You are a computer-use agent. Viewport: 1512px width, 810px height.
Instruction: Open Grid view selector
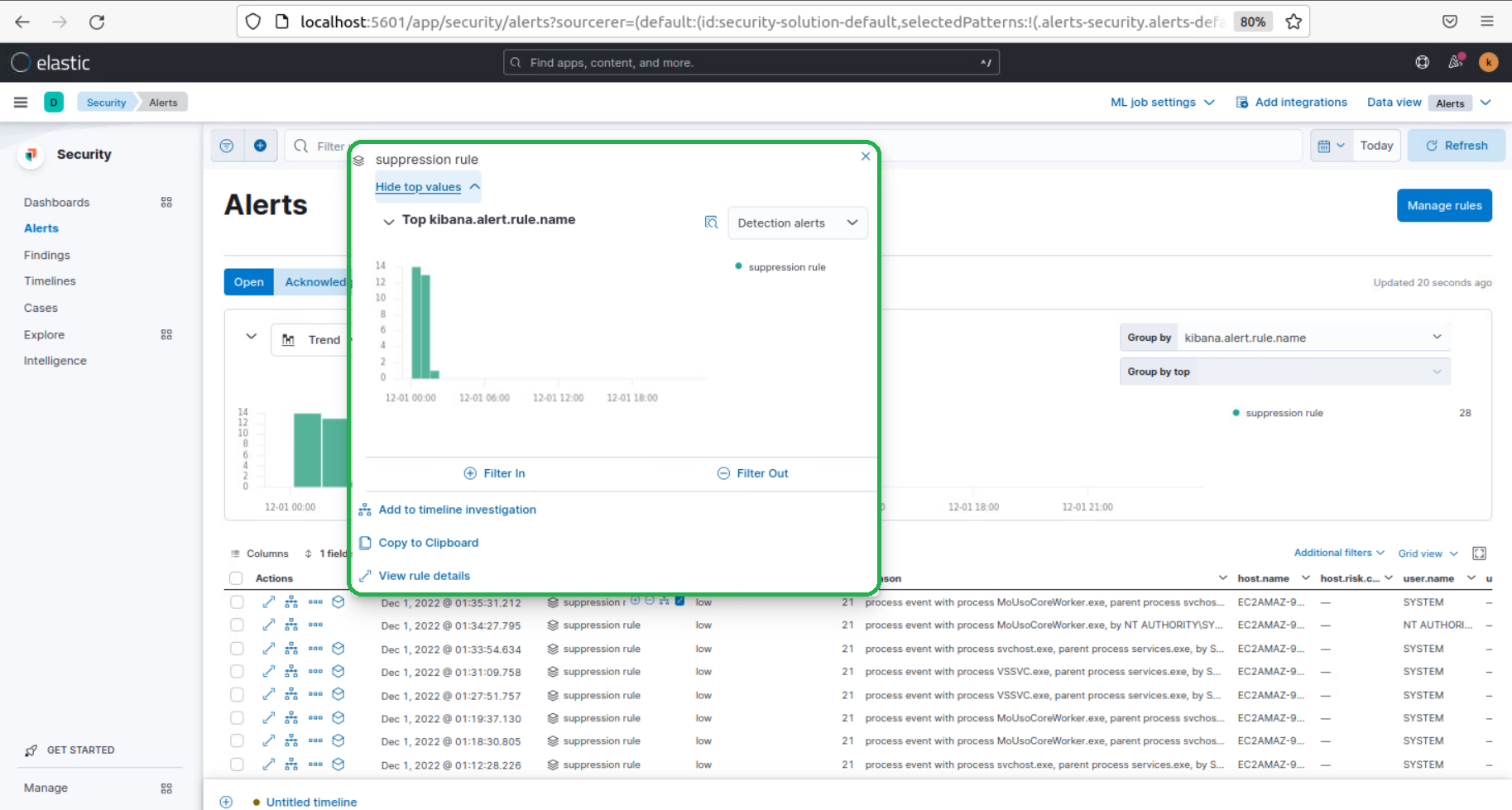pyautogui.click(x=1428, y=554)
